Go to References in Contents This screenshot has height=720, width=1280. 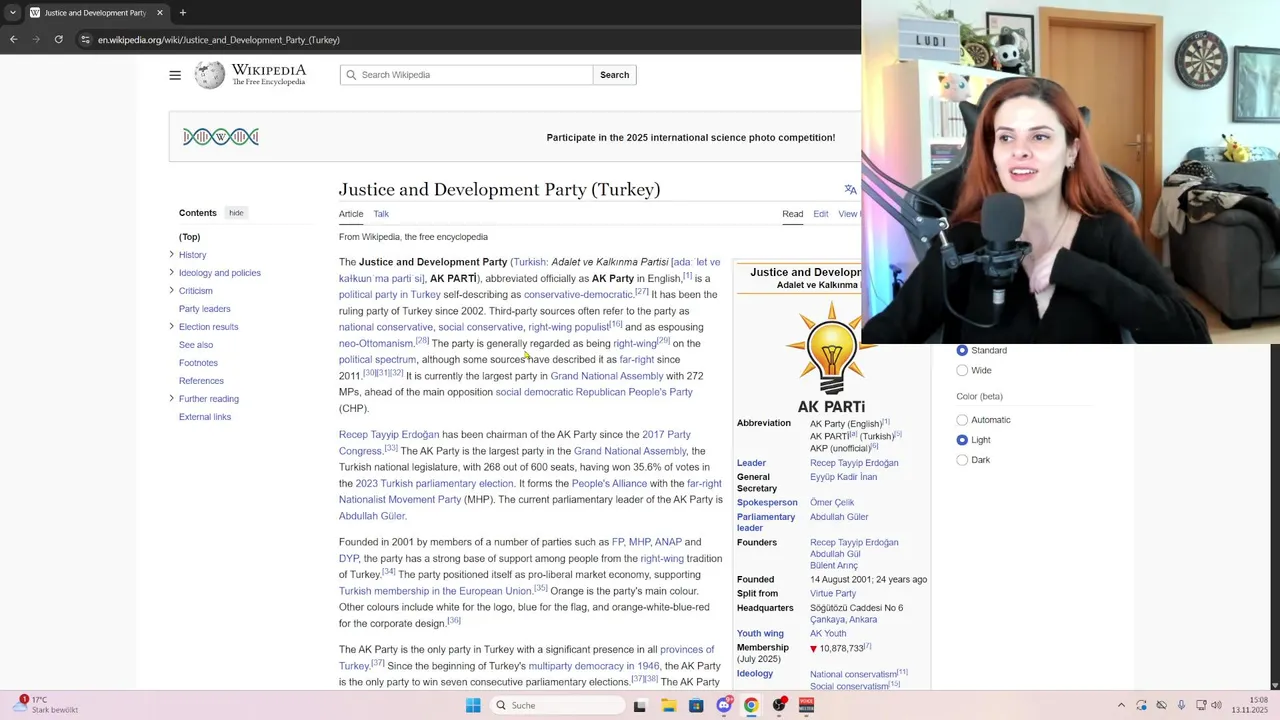[201, 381]
